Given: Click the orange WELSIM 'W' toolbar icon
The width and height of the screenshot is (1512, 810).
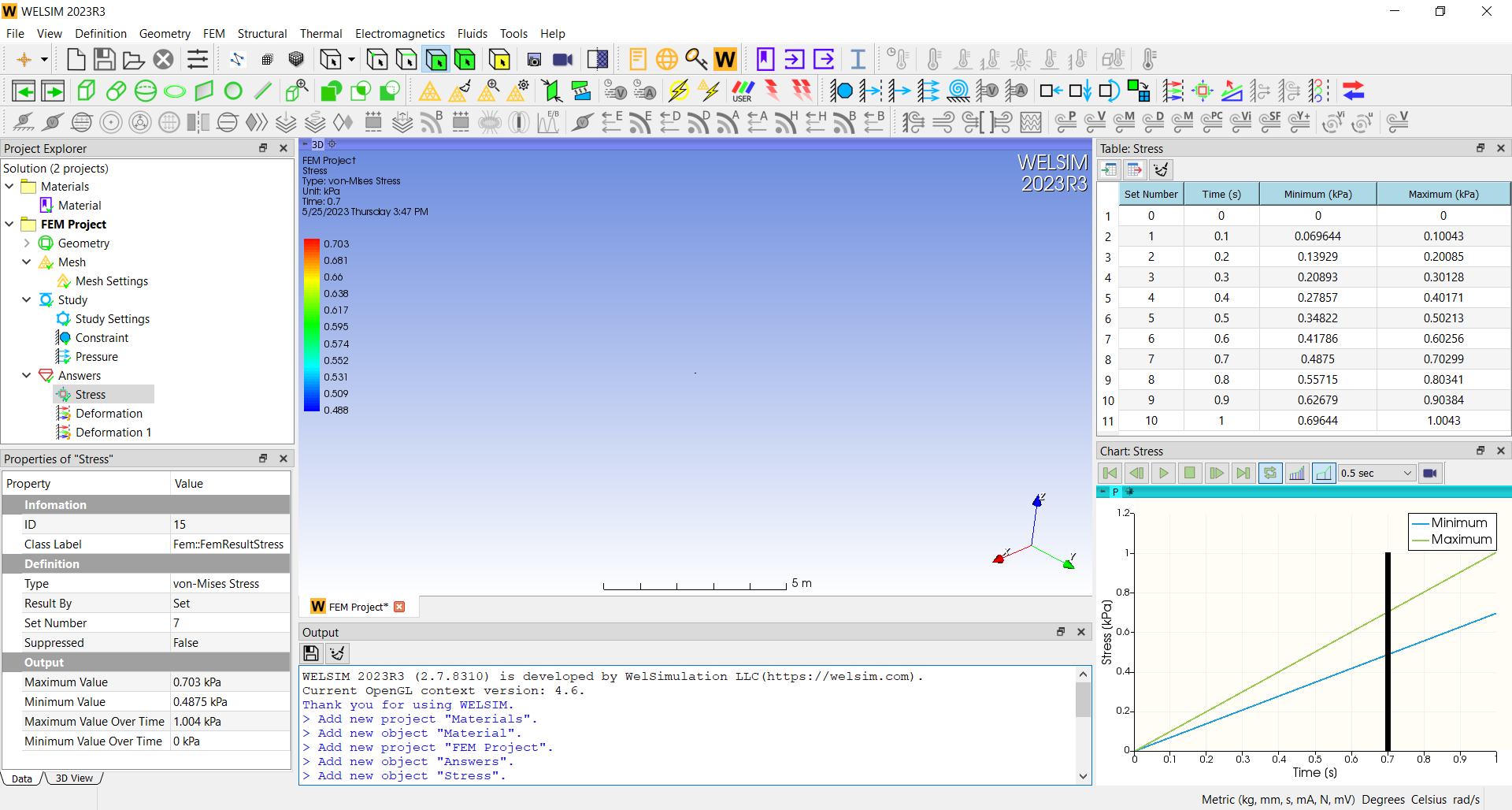Looking at the screenshot, I should tap(724, 59).
